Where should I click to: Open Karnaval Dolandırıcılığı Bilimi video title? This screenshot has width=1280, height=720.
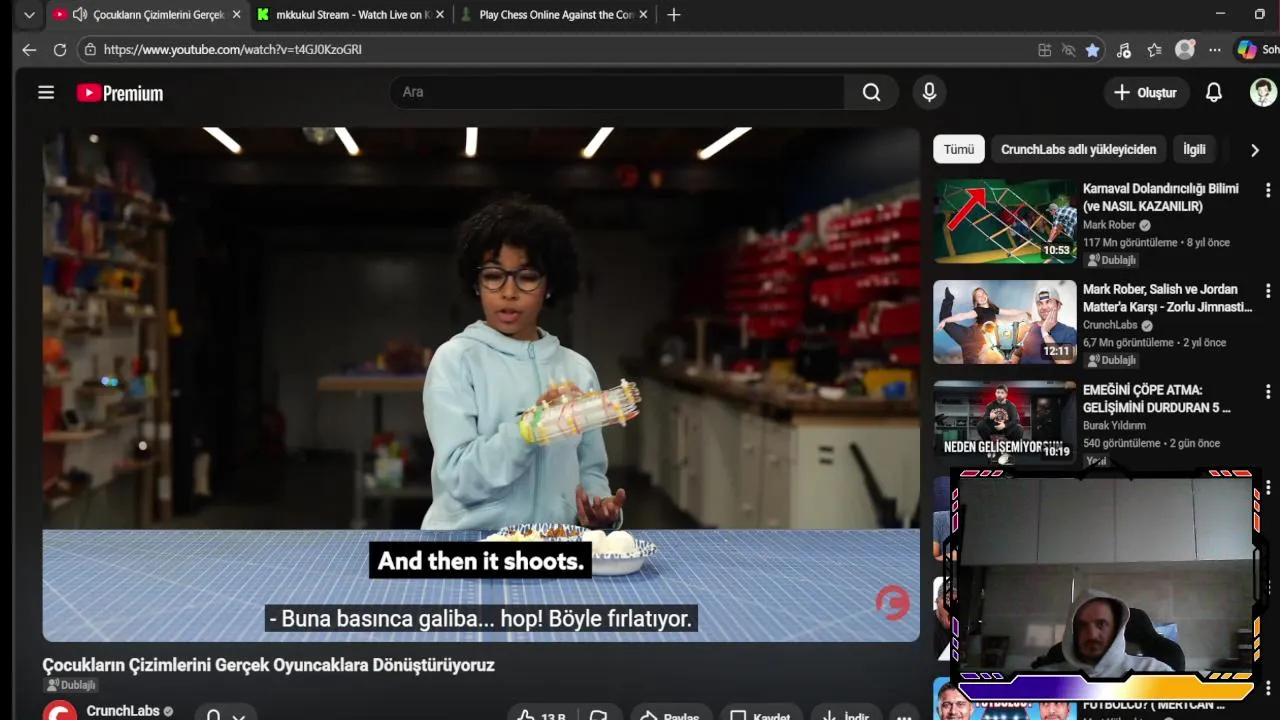click(1161, 197)
